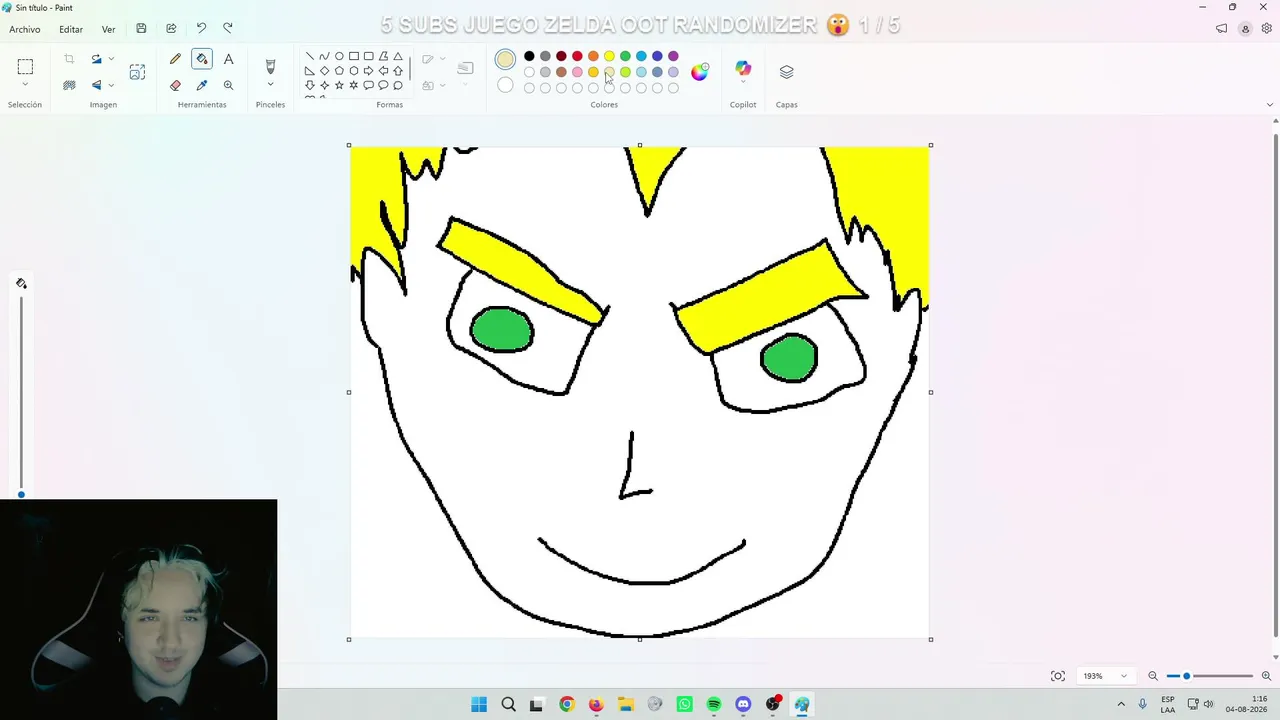This screenshot has height=720, width=1280.
Task: Select the Magnifier tool
Action: pyautogui.click(x=229, y=86)
